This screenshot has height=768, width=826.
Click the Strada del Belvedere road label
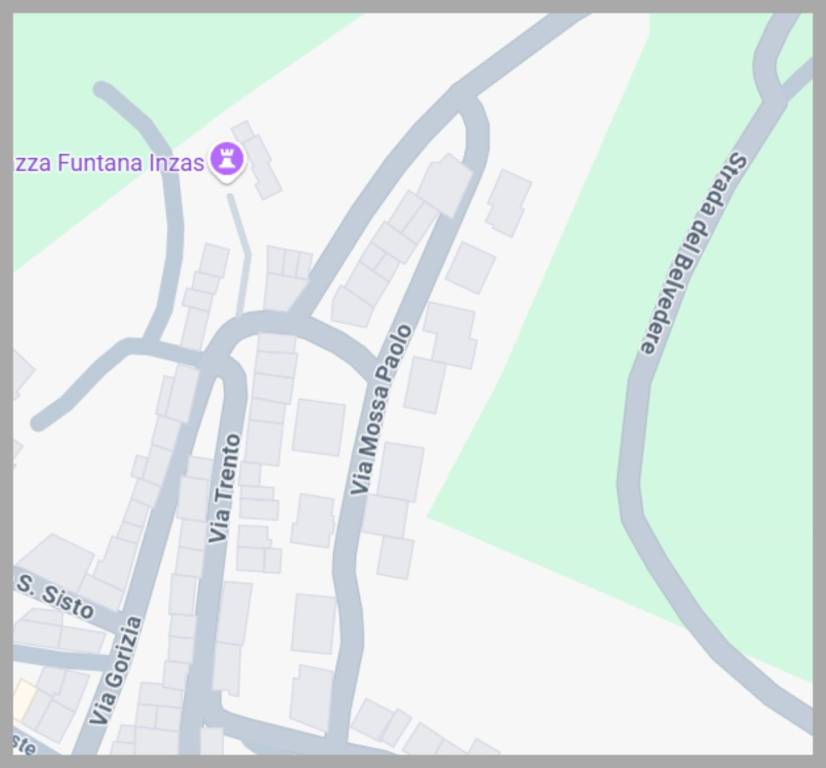tap(693, 254)
